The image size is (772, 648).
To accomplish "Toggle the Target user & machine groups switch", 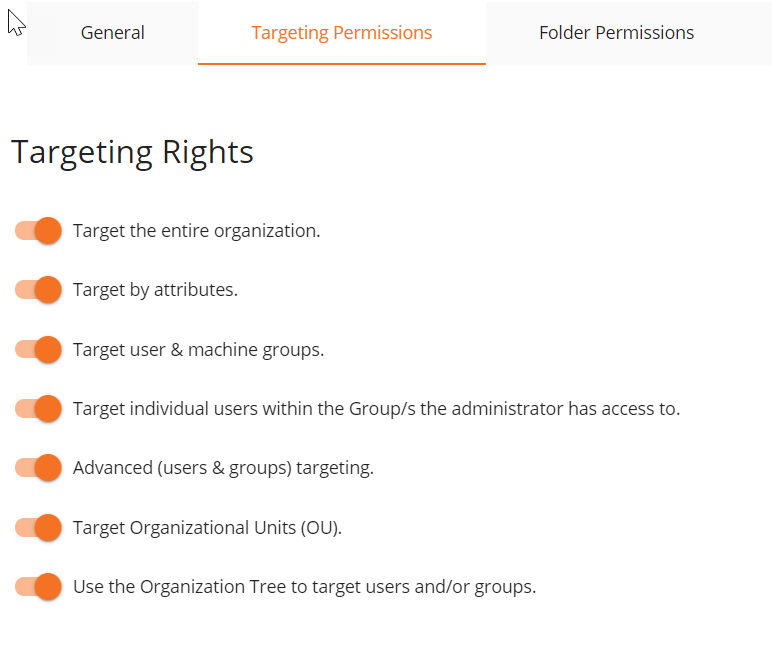I will point(38,350).
